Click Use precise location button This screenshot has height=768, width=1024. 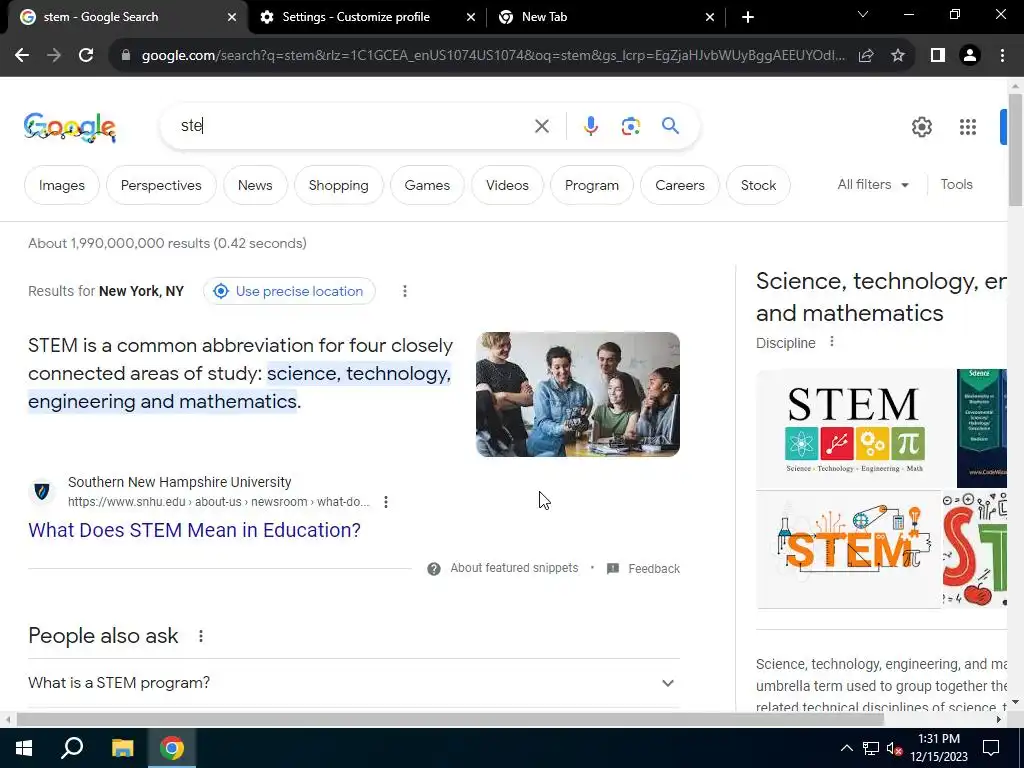pos(289,291)
